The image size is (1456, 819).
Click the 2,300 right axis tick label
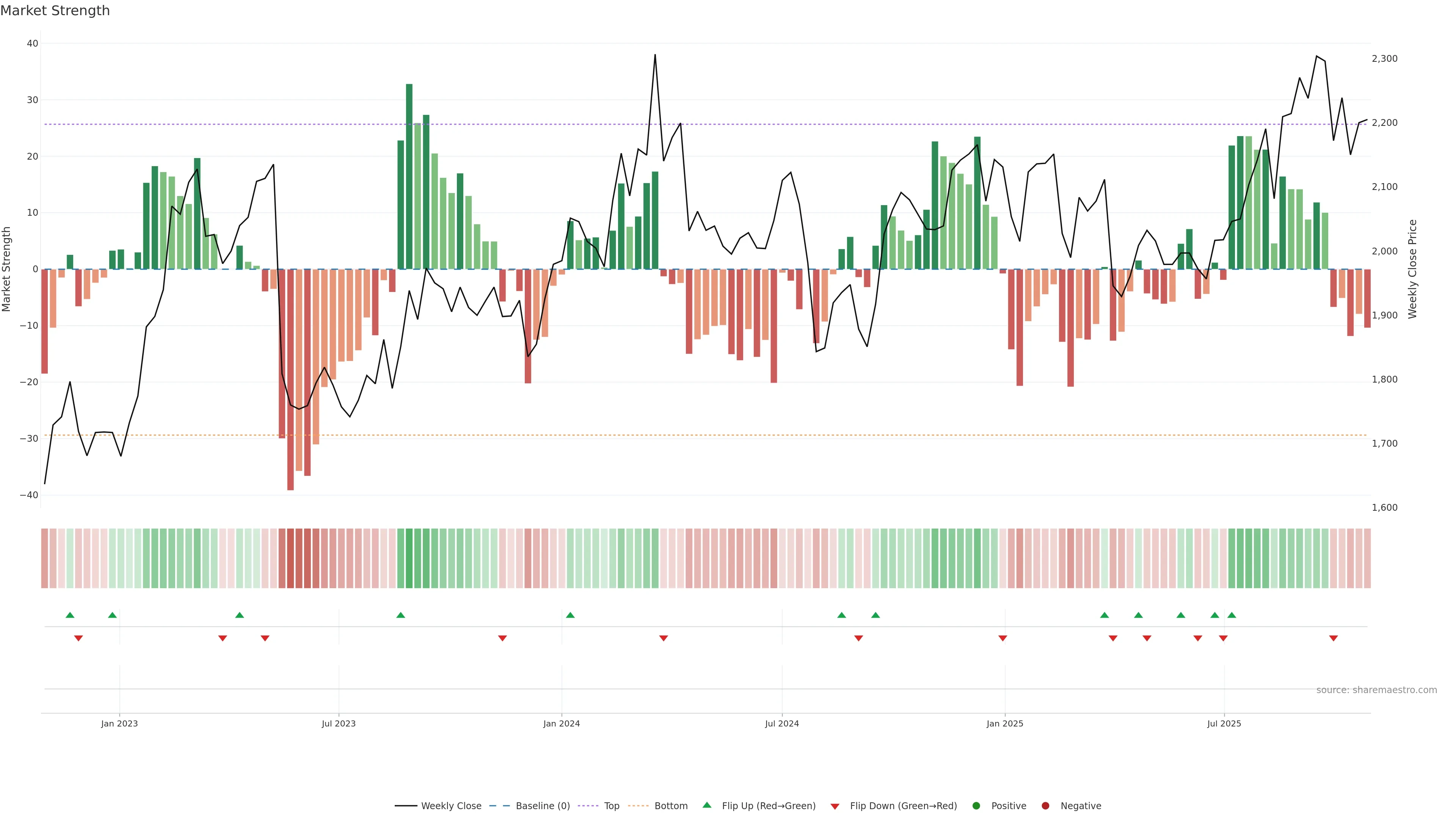click(1384, 59)
